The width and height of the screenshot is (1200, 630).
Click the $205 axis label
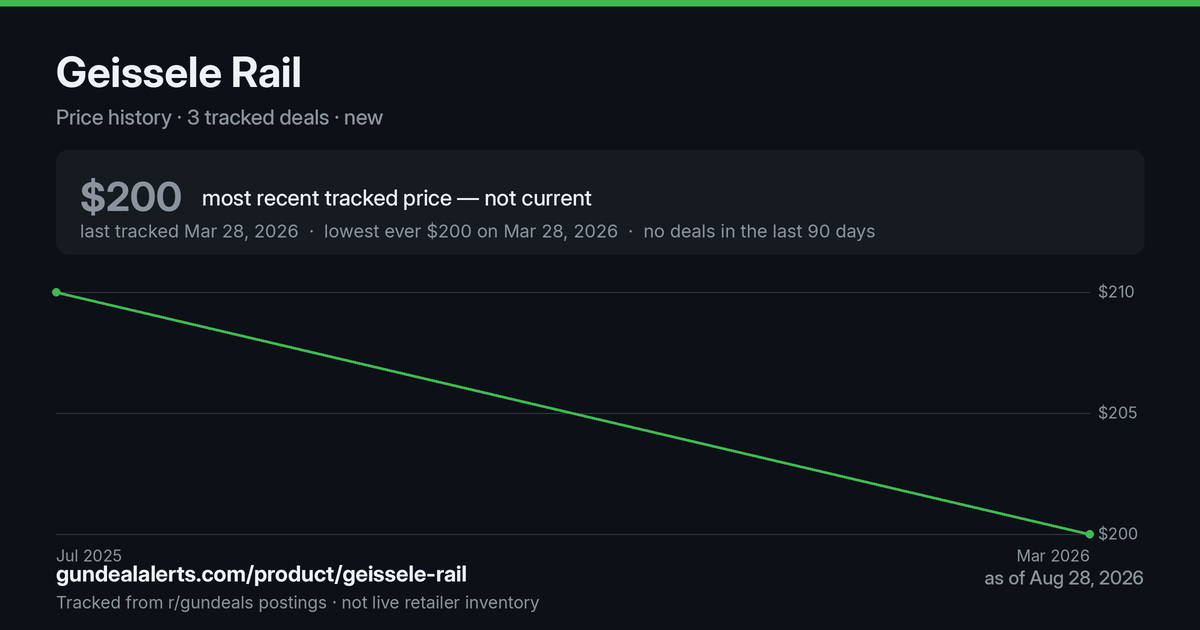click(1118, 413)
